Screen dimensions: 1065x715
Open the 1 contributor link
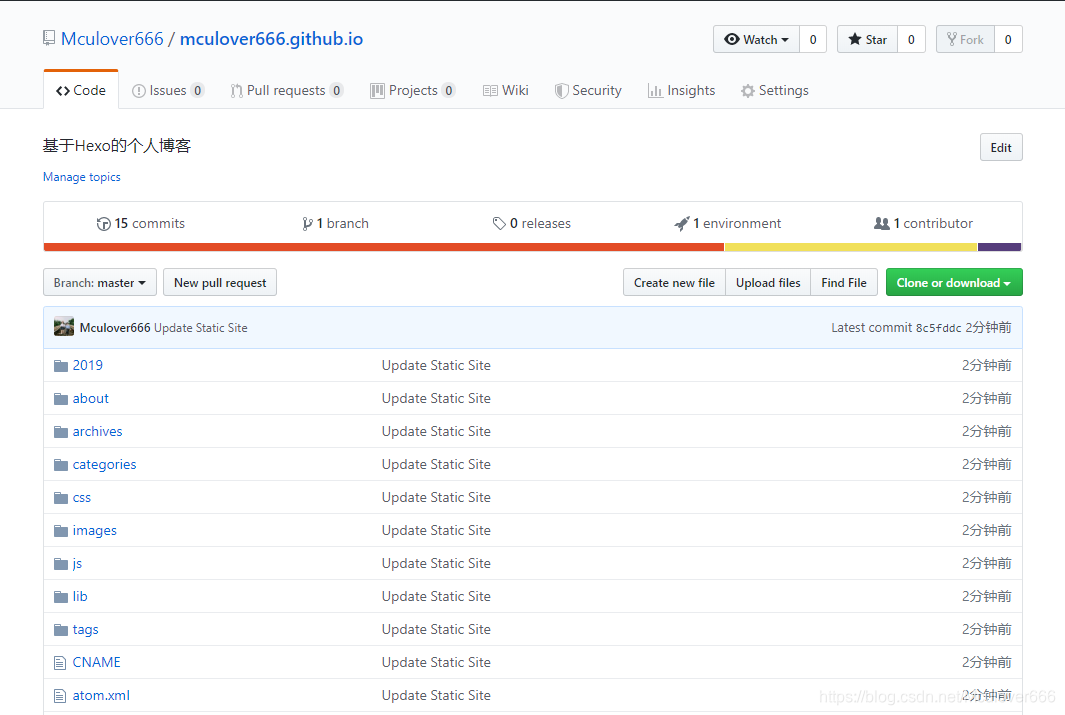coord(923,223)
